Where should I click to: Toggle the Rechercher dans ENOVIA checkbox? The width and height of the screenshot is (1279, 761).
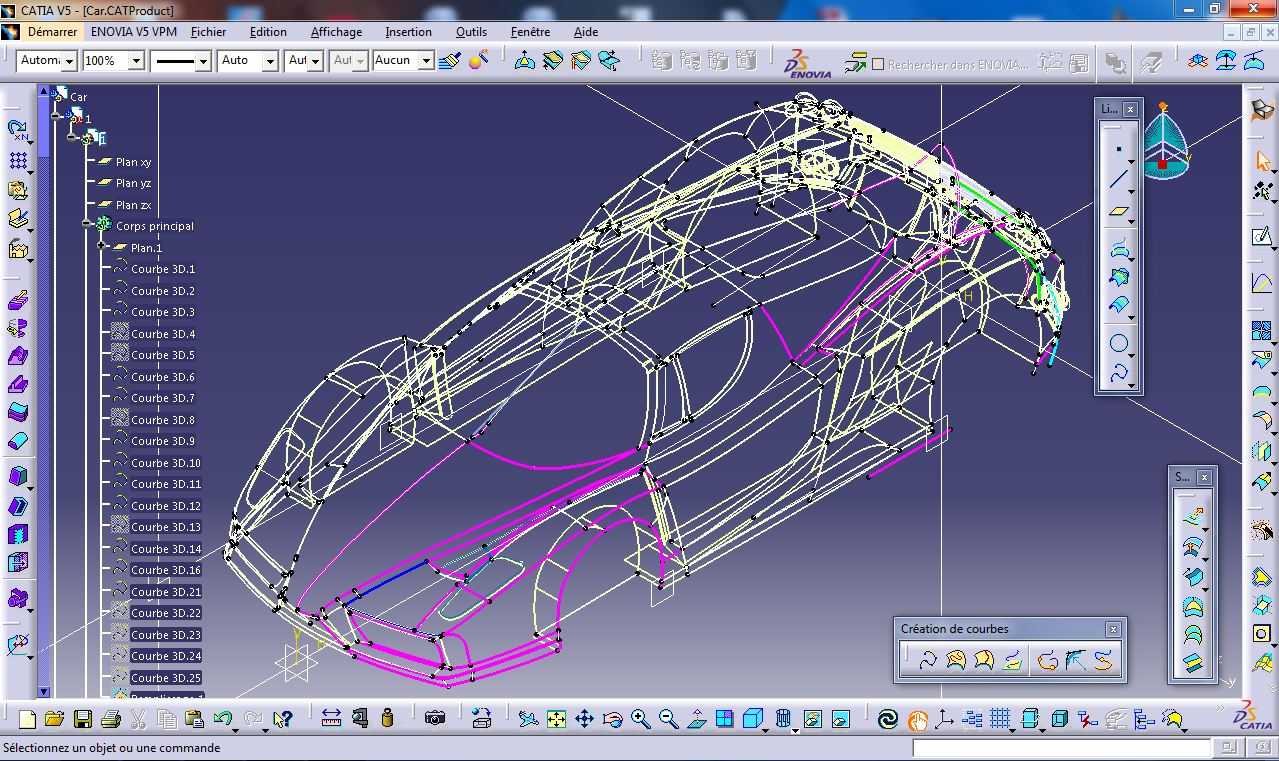(878, 64)
